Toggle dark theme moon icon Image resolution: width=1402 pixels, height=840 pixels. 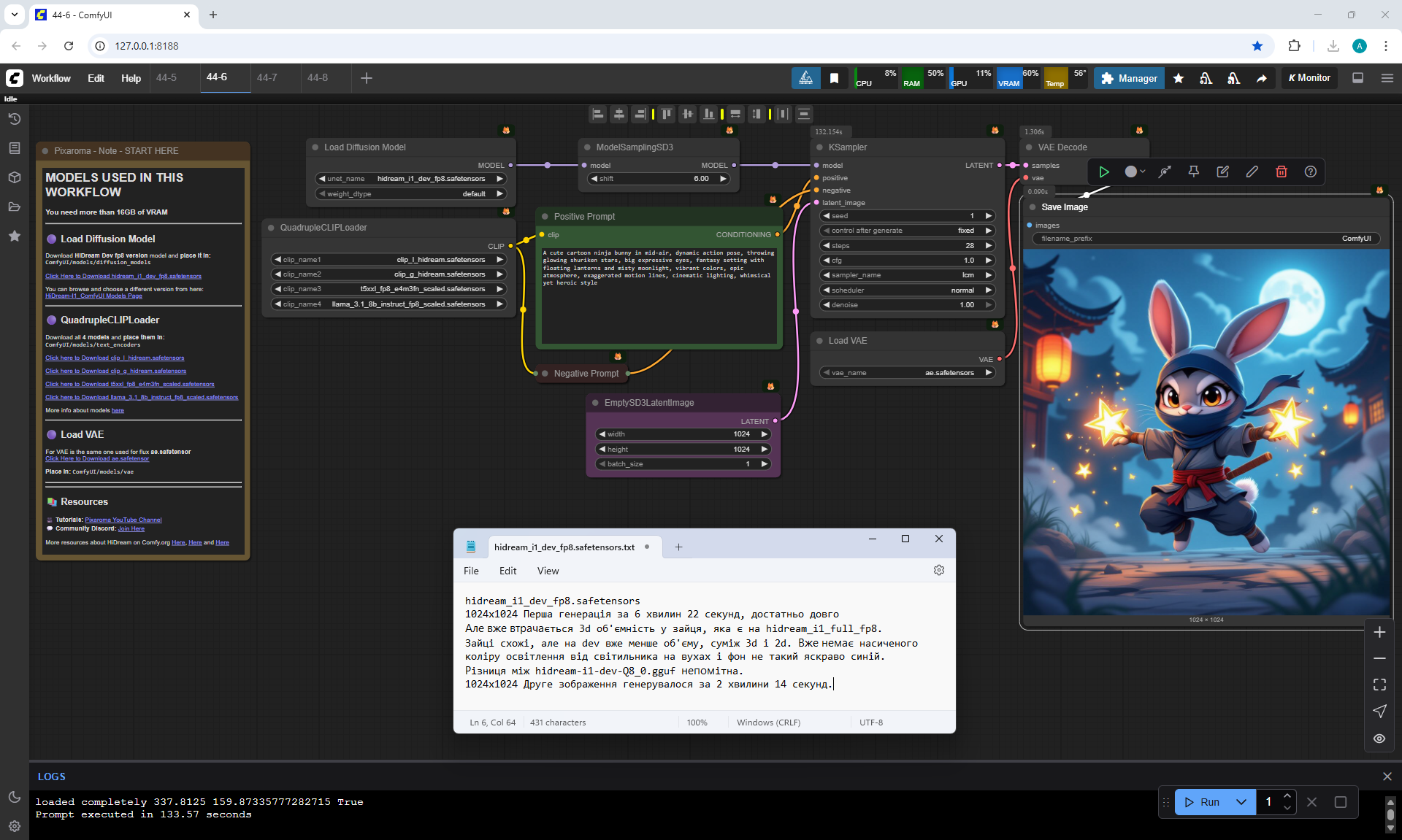14,797
